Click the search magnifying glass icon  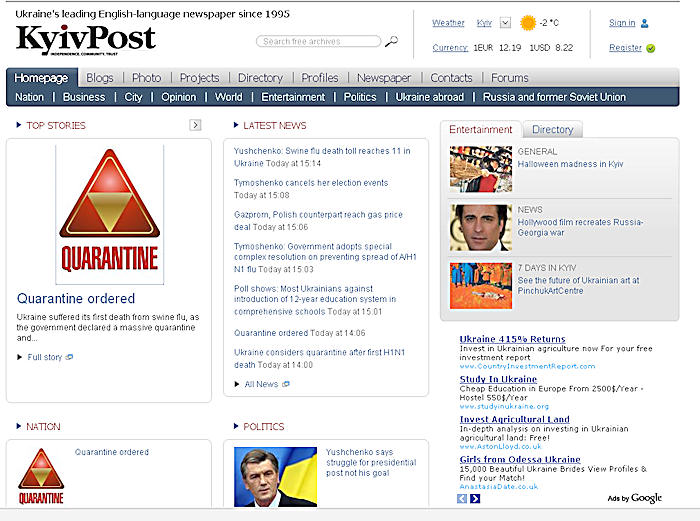[x=392, y=42]
